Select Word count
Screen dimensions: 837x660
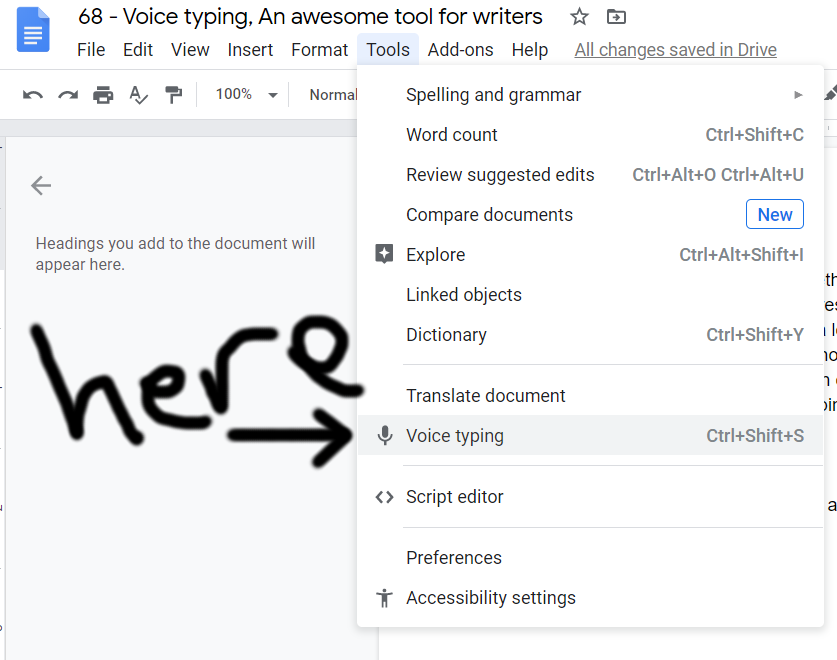coord(590,135)
